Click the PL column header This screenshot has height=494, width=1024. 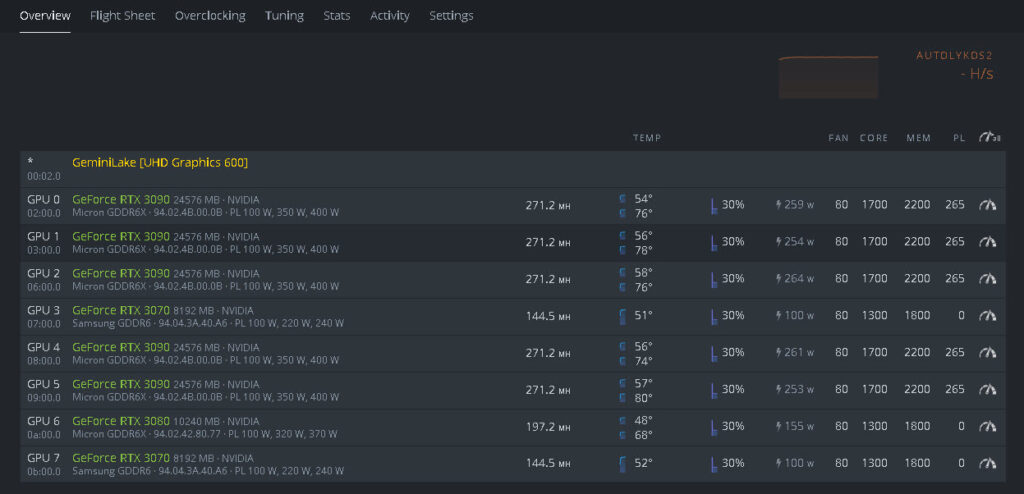coord(959,138)
